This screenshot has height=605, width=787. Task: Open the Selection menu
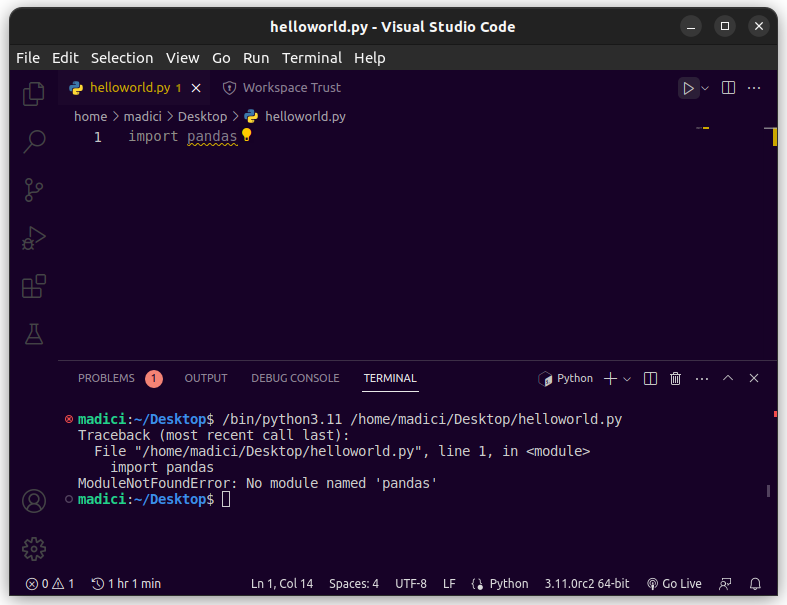[122, 58]
